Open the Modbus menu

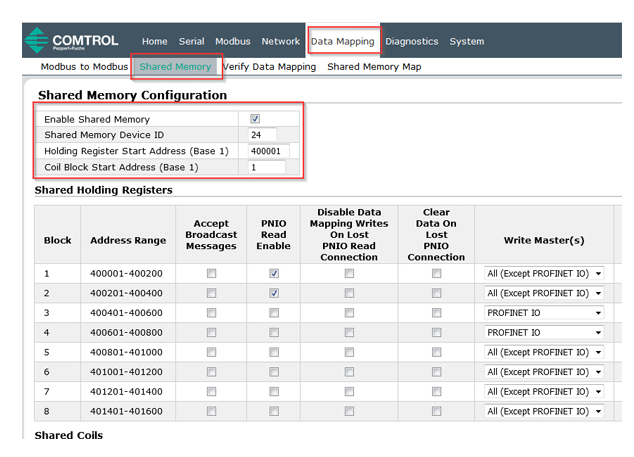click(232, 41)
